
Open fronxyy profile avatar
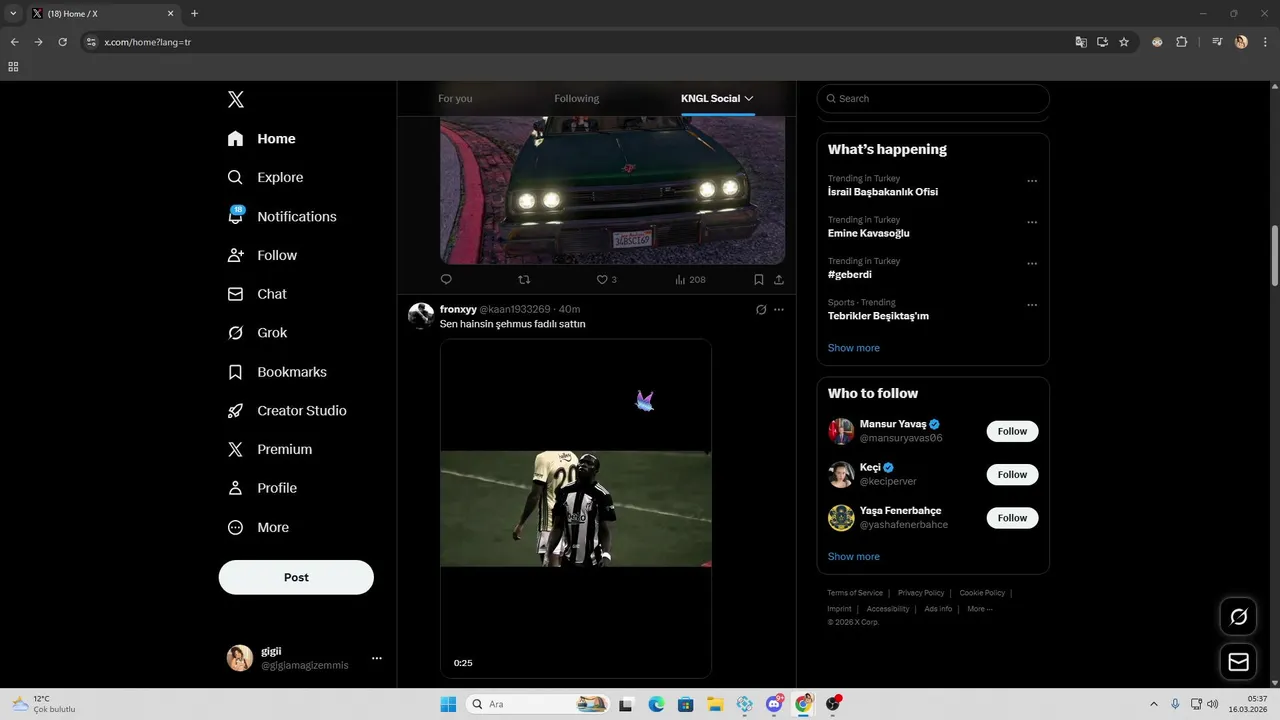[x=421, y=316]
